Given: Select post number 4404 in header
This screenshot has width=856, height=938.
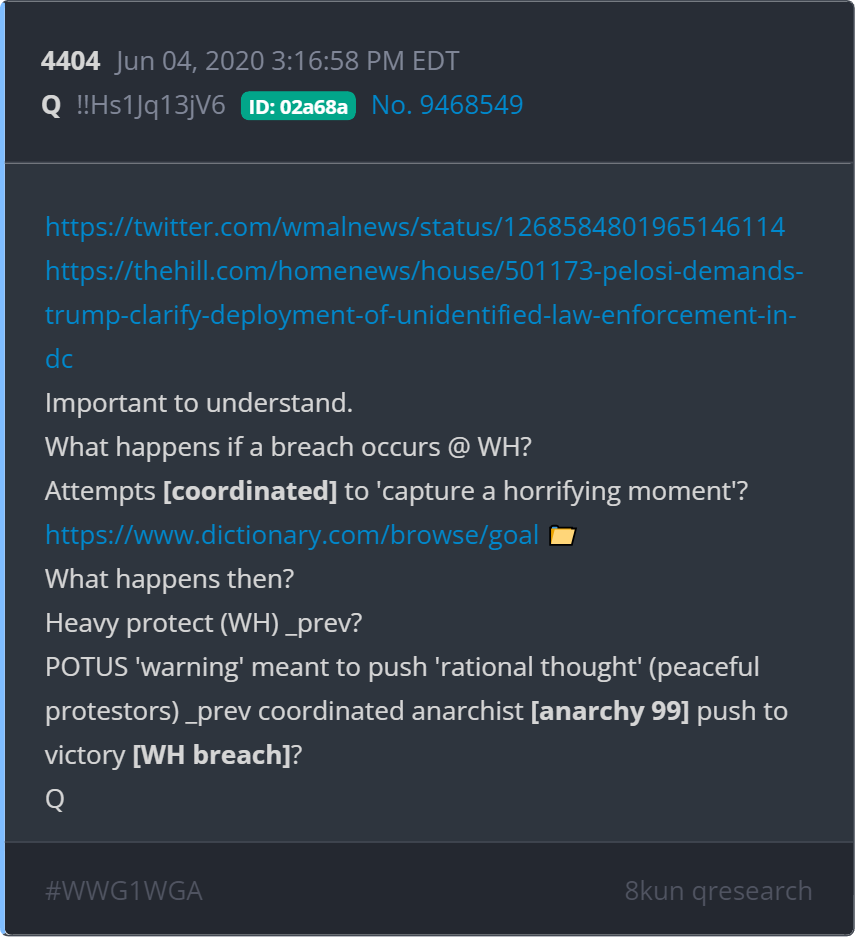Looking at the screenshot, I should [x=70, y=61].
